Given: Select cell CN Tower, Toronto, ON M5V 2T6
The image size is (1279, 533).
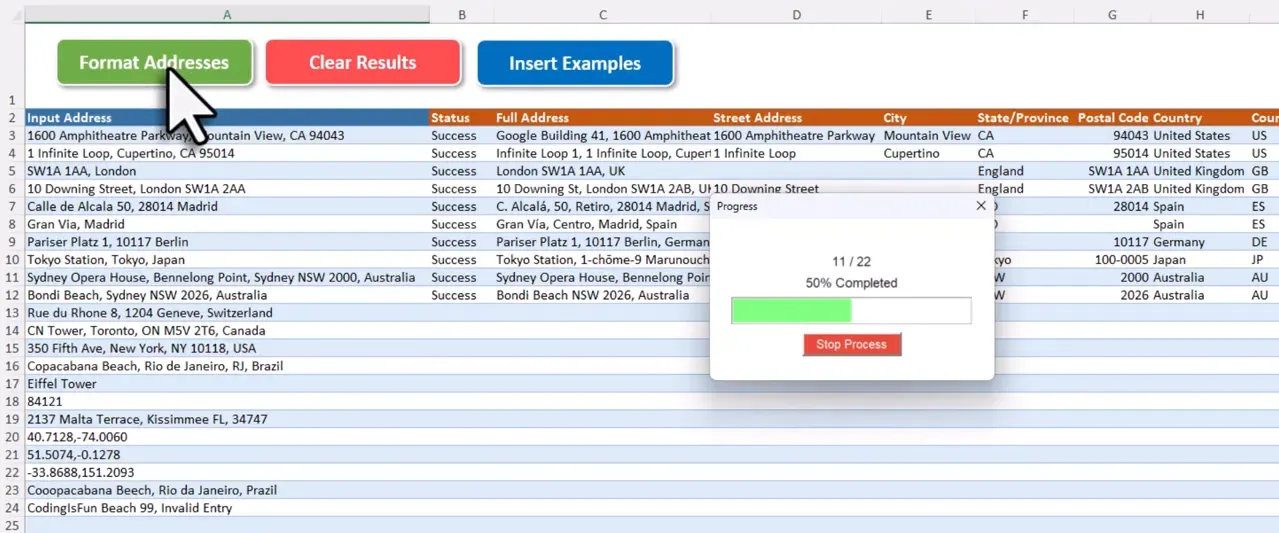Looking at the screenshot, I should [227, 331].
